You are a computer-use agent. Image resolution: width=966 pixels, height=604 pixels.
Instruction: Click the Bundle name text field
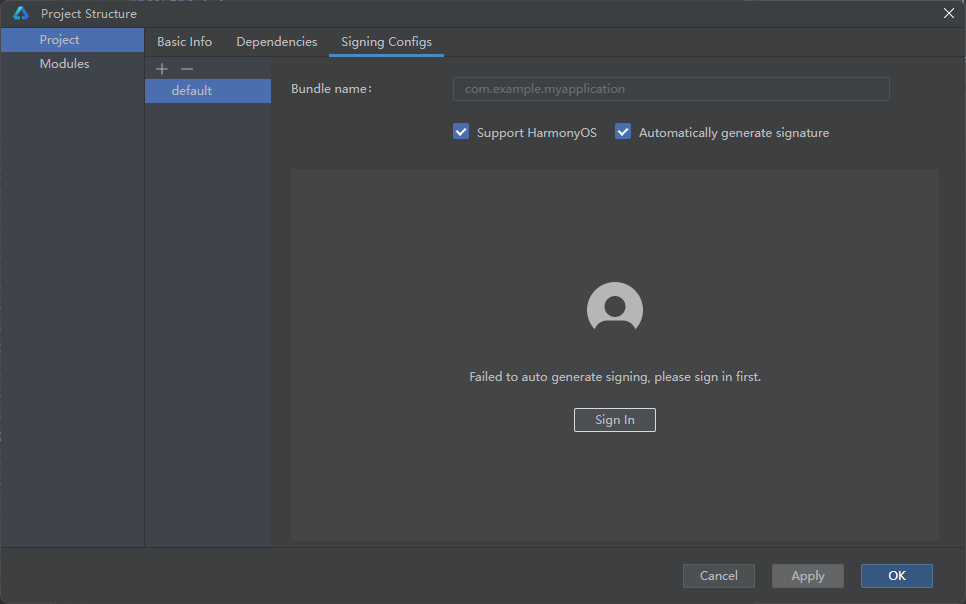671,89
